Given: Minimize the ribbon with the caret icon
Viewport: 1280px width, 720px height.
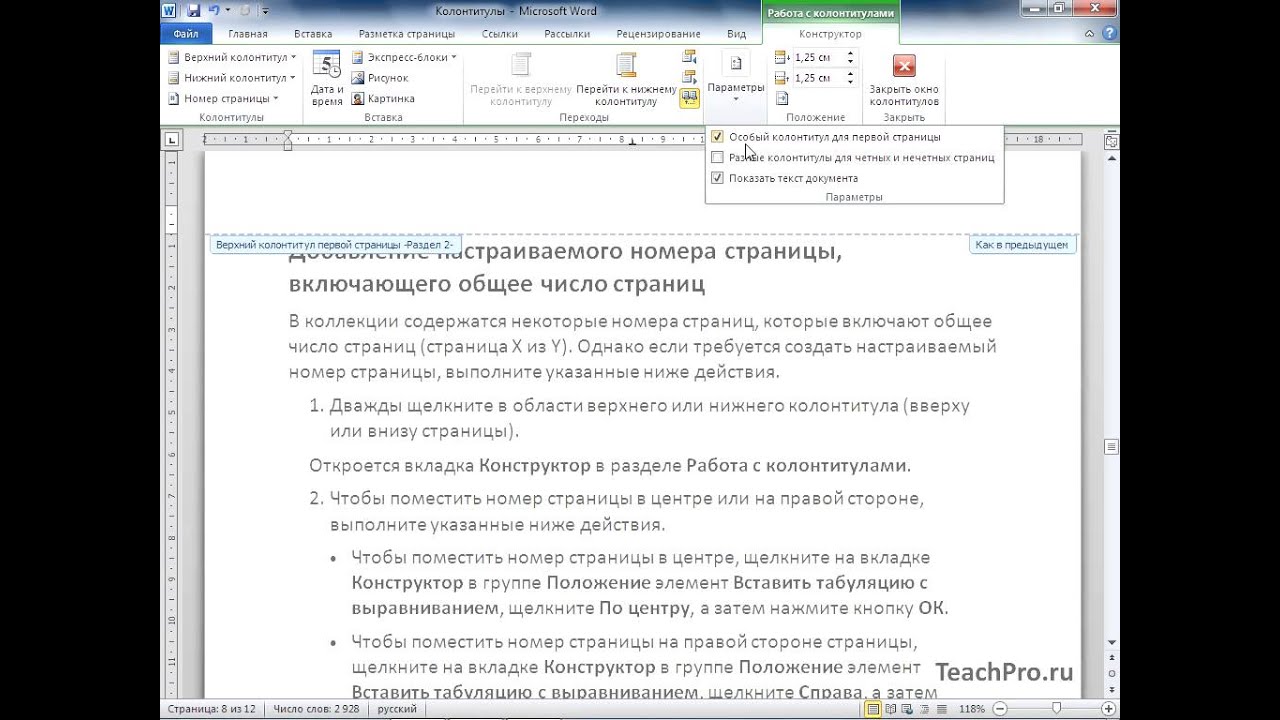Looking at the screenshot, I should coord(1090,34).
